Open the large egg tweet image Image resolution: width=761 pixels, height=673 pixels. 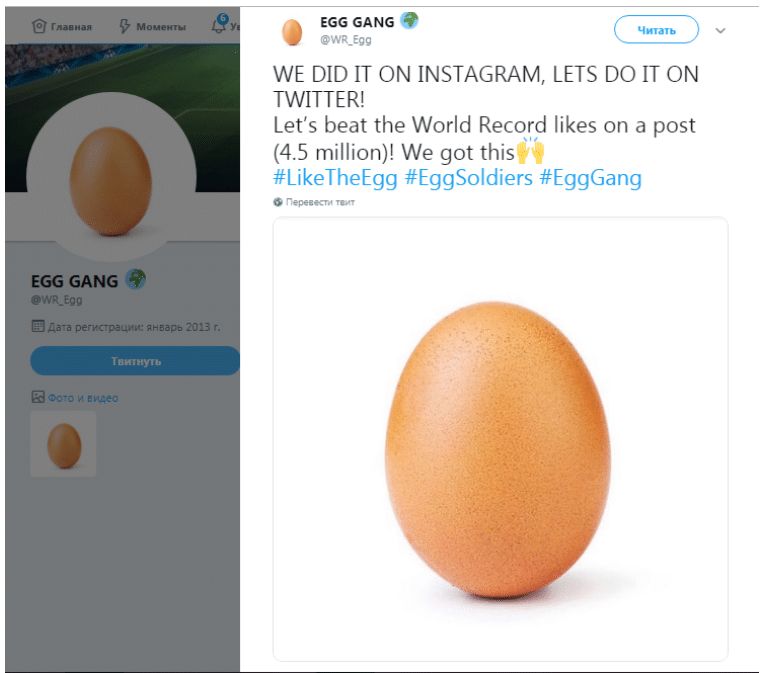pyautogui.click(x=500, y=439)
